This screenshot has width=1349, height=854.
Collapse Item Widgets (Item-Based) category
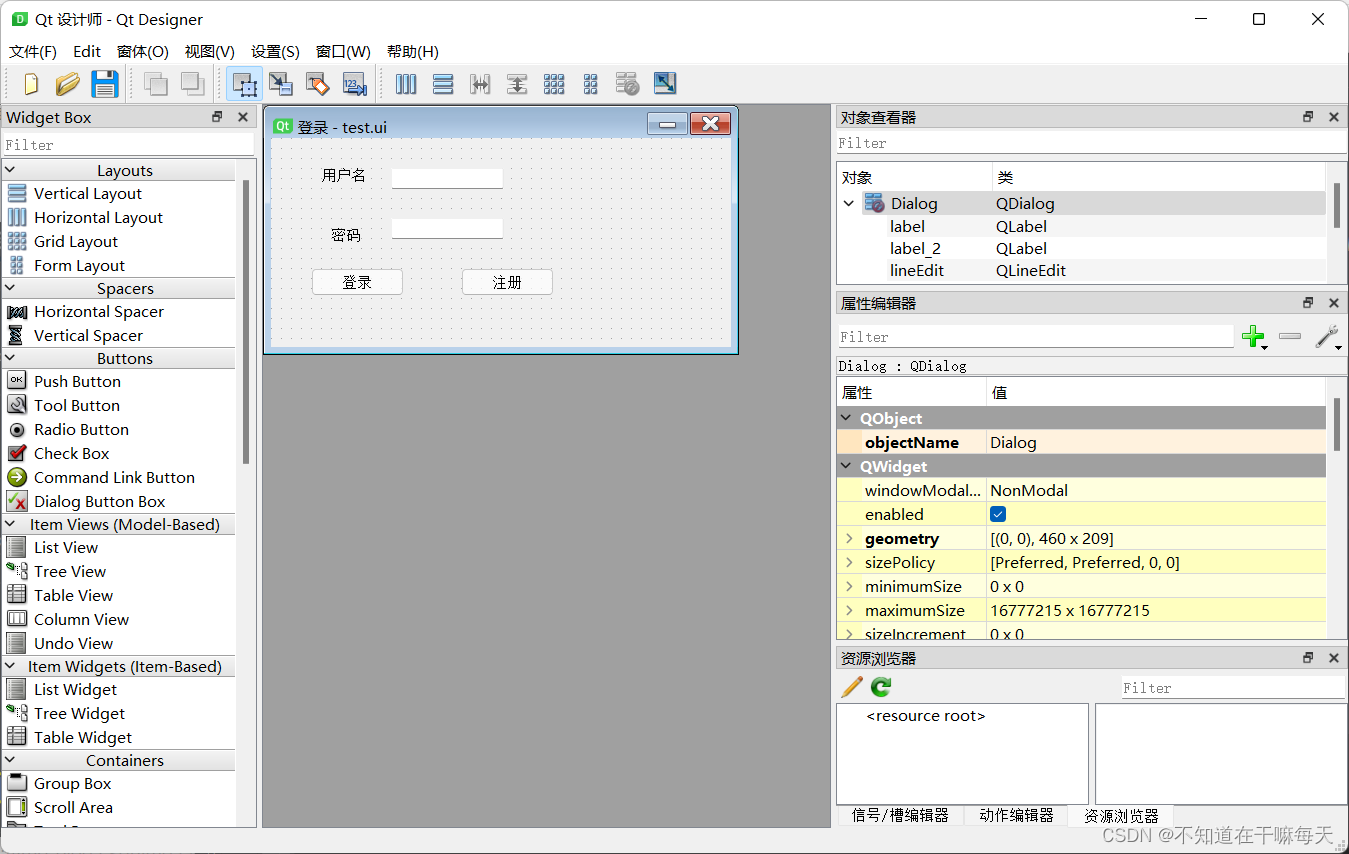[x=11, y=666]
